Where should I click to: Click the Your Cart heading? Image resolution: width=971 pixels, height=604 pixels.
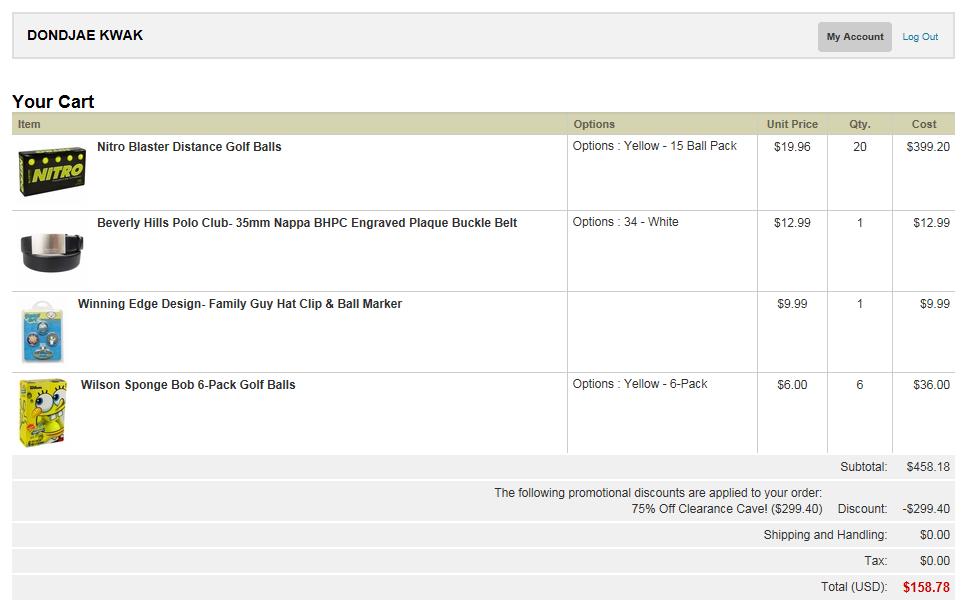pyautogui.click(x=53, y=101)
